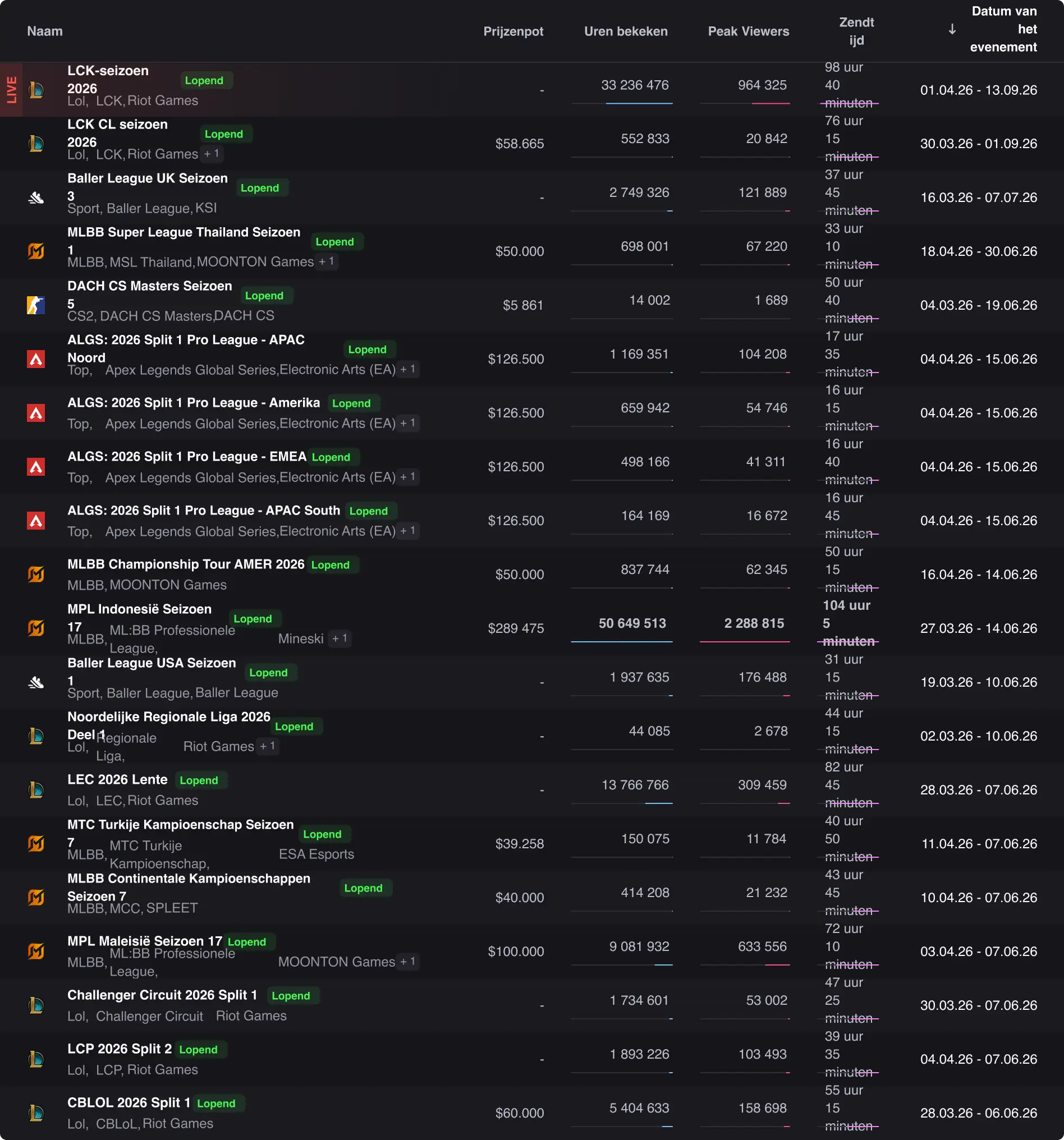The width and height of the screenshot is (1064, 1140).
Task: Open the LEC 2026 Lente event
Action: tap(118, 780)
